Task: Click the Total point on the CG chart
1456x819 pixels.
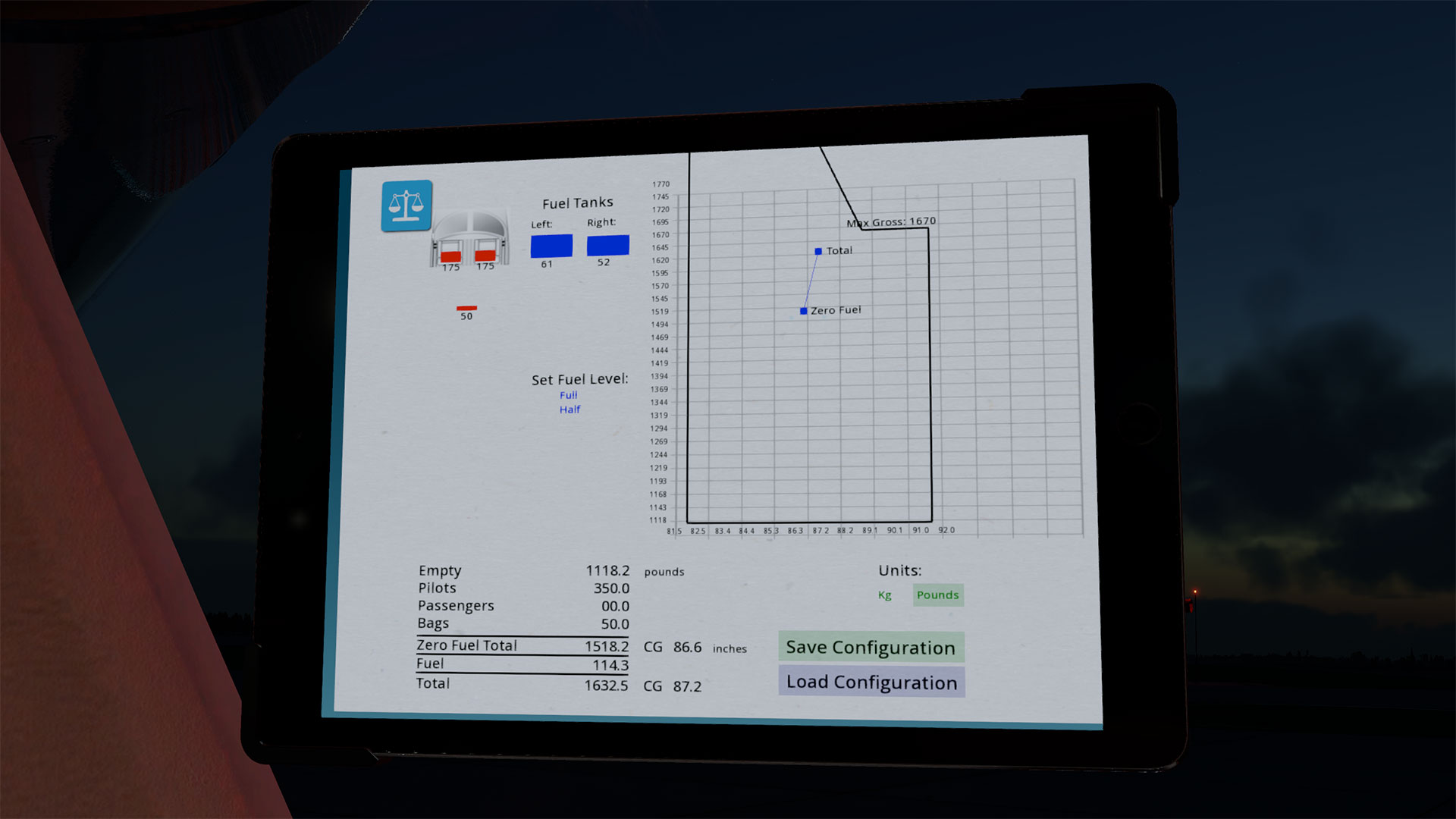Action: click(818, 251)
